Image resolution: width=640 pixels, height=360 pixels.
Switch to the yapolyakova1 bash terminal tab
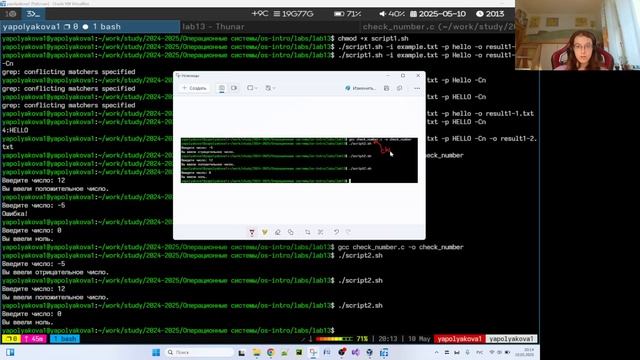pos(90,27)
